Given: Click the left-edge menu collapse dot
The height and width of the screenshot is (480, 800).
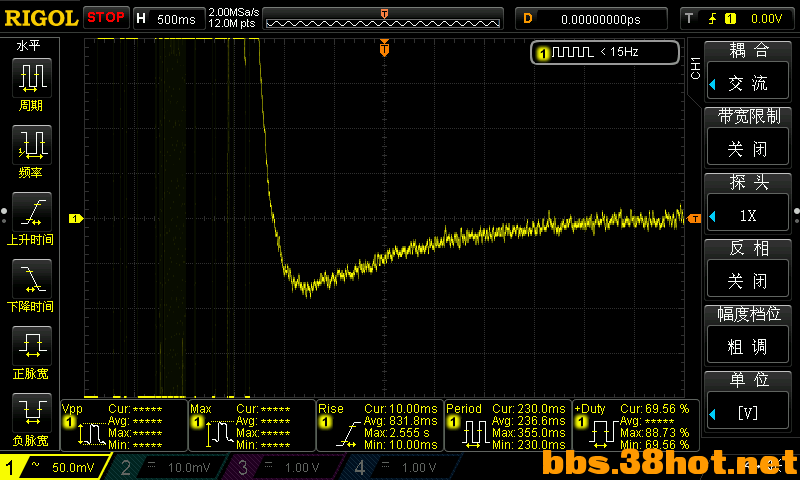Looking at the screenshot, I should click(4, 211).
